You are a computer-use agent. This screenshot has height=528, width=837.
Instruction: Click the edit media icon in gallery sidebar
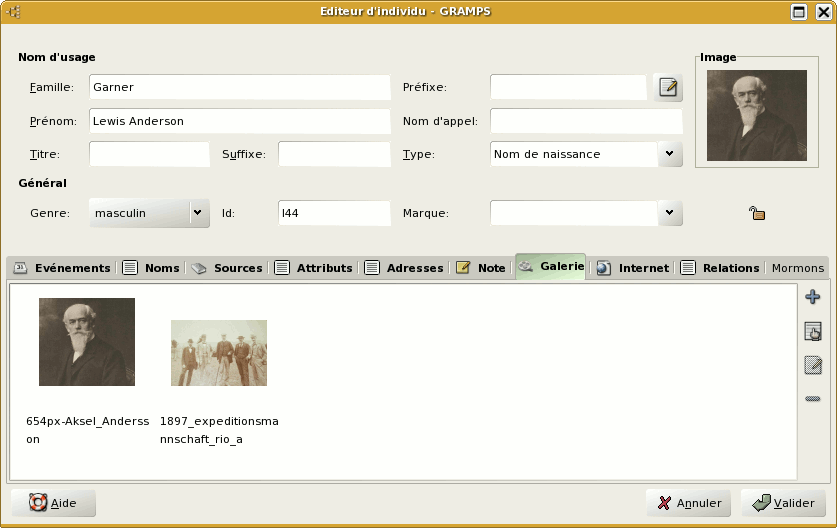coord(812,365)
